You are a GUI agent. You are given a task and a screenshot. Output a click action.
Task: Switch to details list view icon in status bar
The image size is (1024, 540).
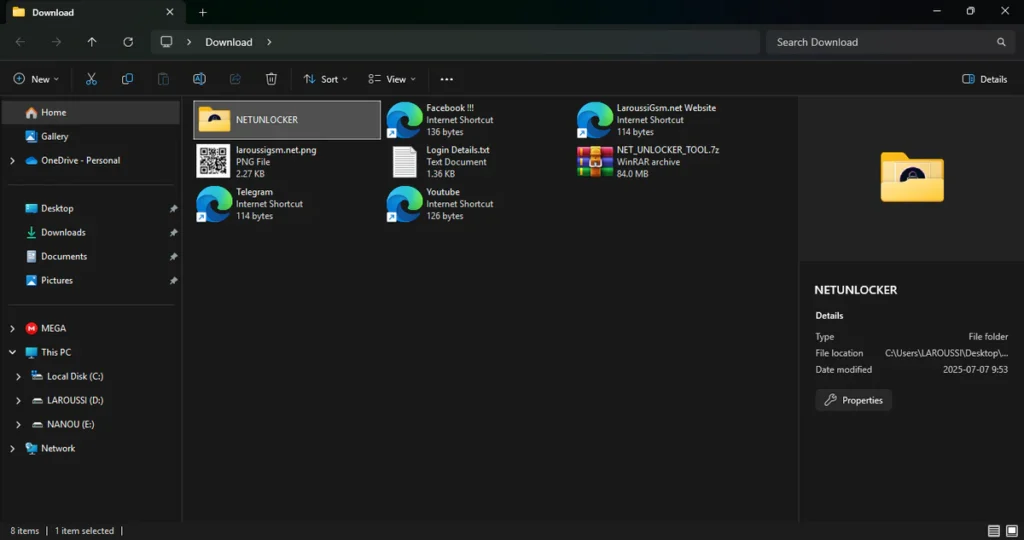coord(993,530)
